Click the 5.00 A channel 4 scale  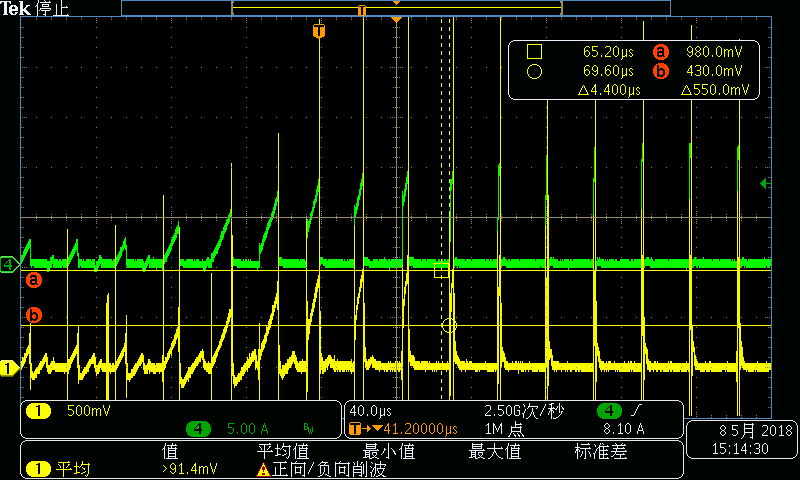247,428
